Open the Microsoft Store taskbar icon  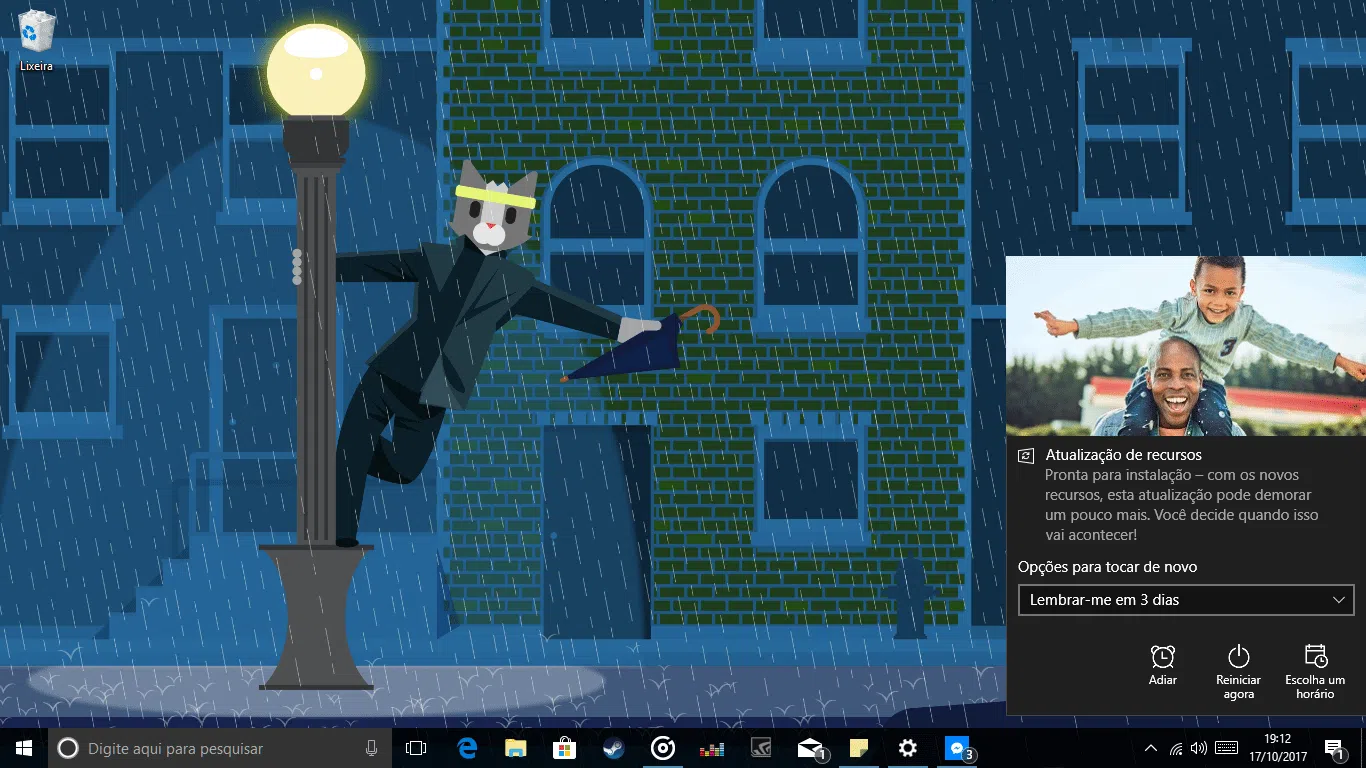coord(565,748)
